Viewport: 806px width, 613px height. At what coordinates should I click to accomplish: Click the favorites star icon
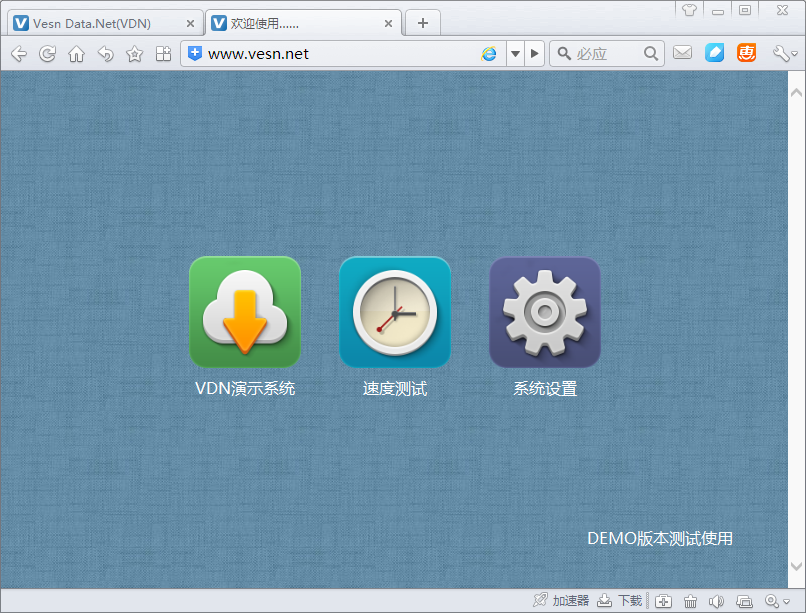click(134, 54)
